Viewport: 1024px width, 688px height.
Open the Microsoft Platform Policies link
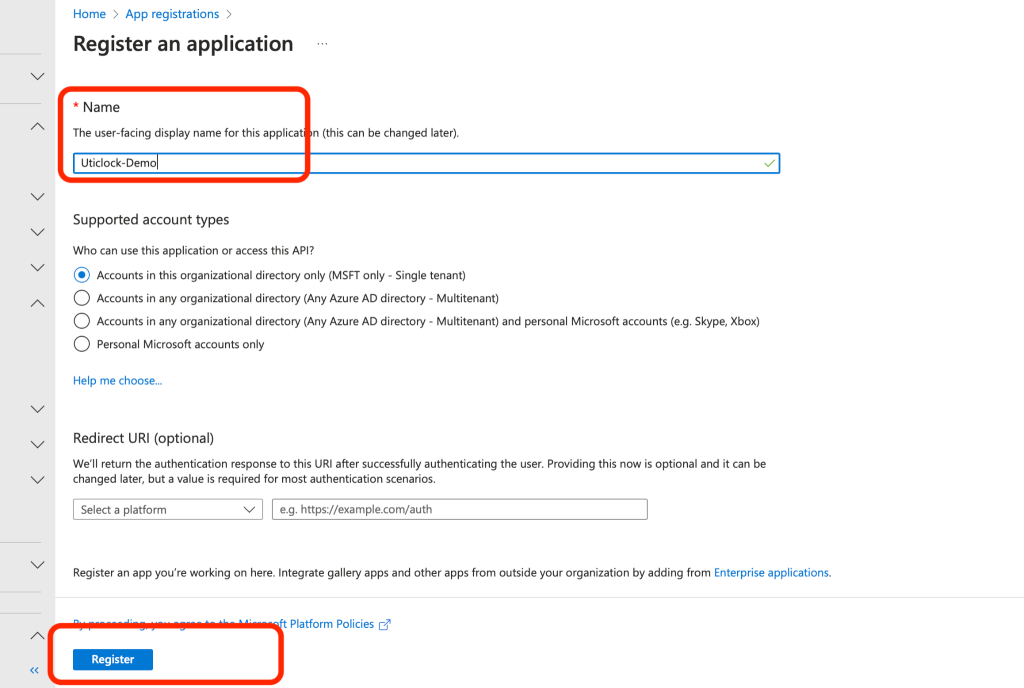223,624
